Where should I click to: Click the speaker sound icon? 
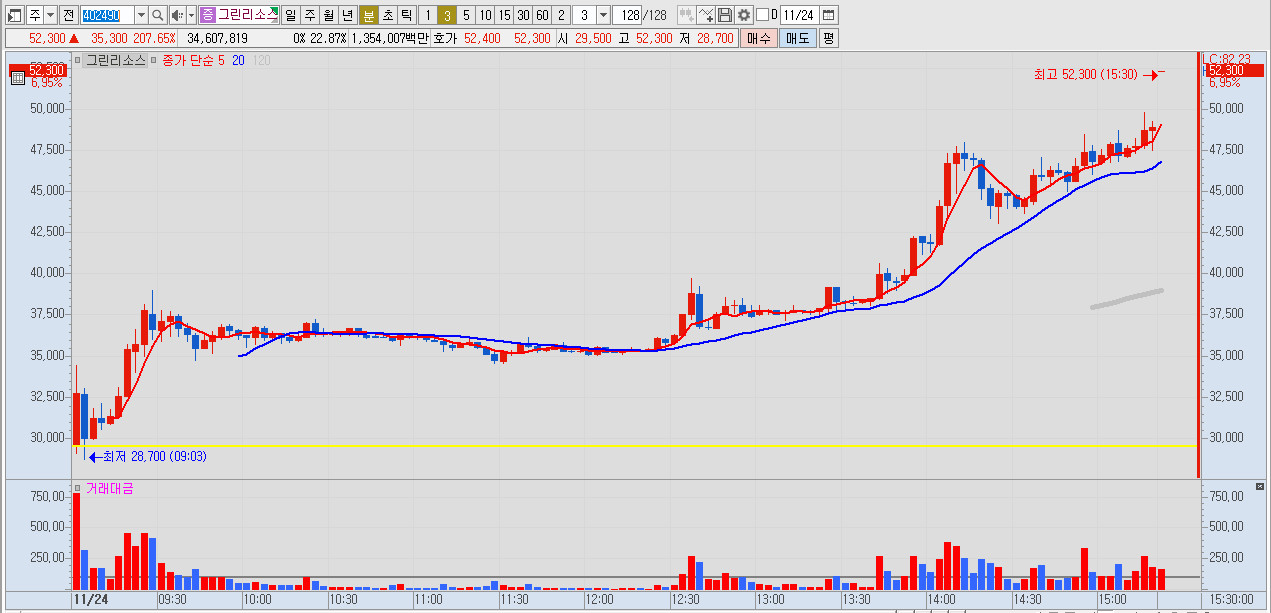tap(176, 15)
